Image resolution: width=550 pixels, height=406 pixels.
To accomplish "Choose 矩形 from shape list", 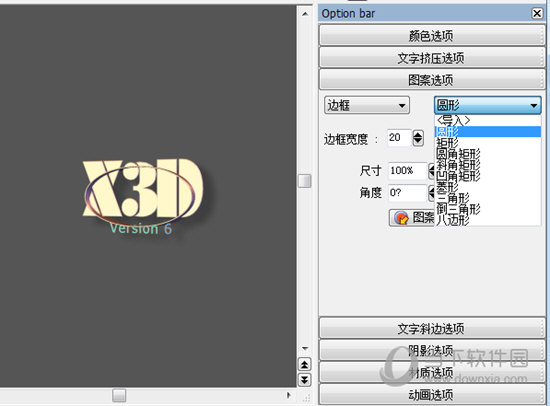I will (x=488, y=143).
